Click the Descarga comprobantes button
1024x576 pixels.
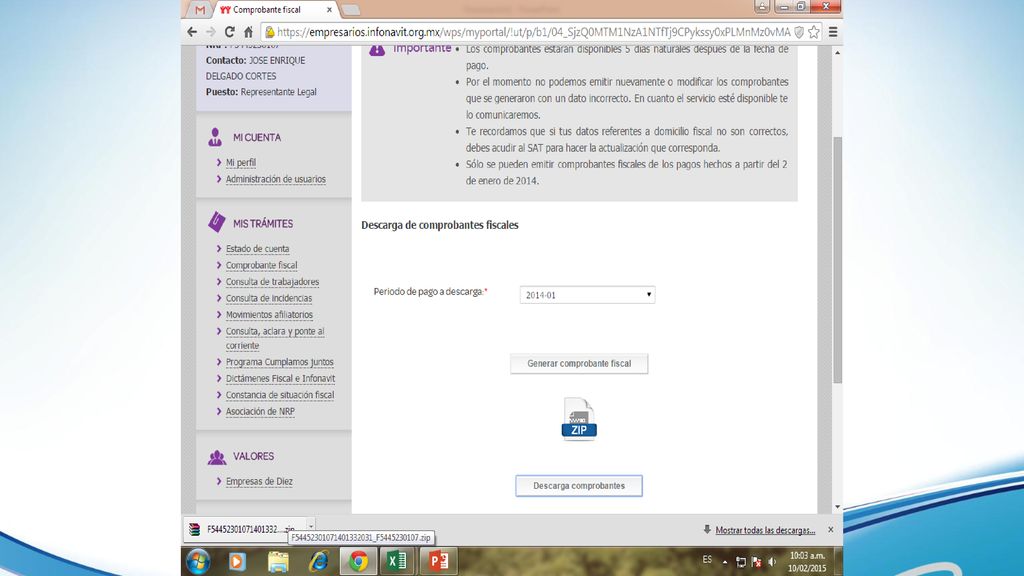(x=579, y=486)
